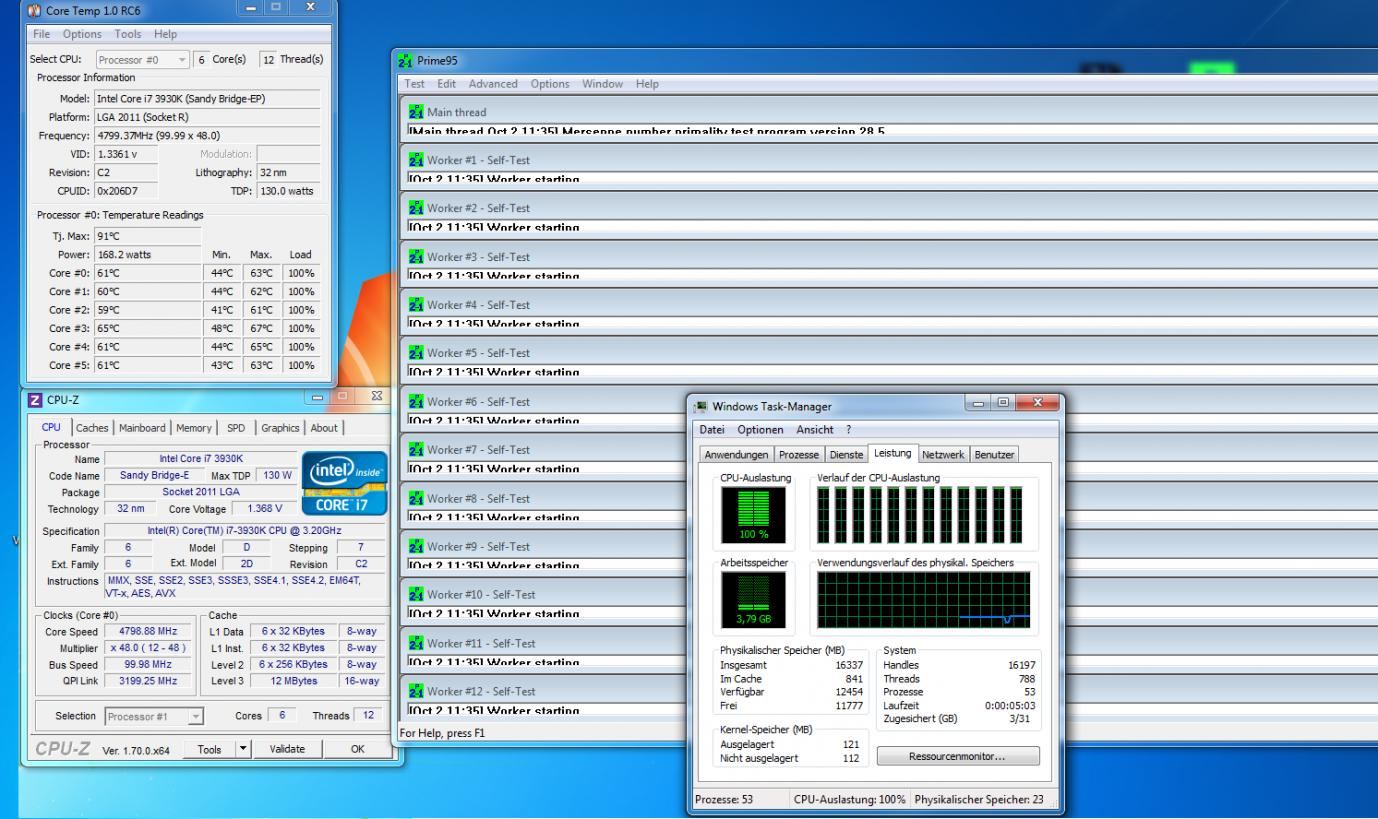The height and width of the screenshot is (819, 1378).
Task: Click the Worker #1 Self-Test window icon
Action: (x=416, y=160)
